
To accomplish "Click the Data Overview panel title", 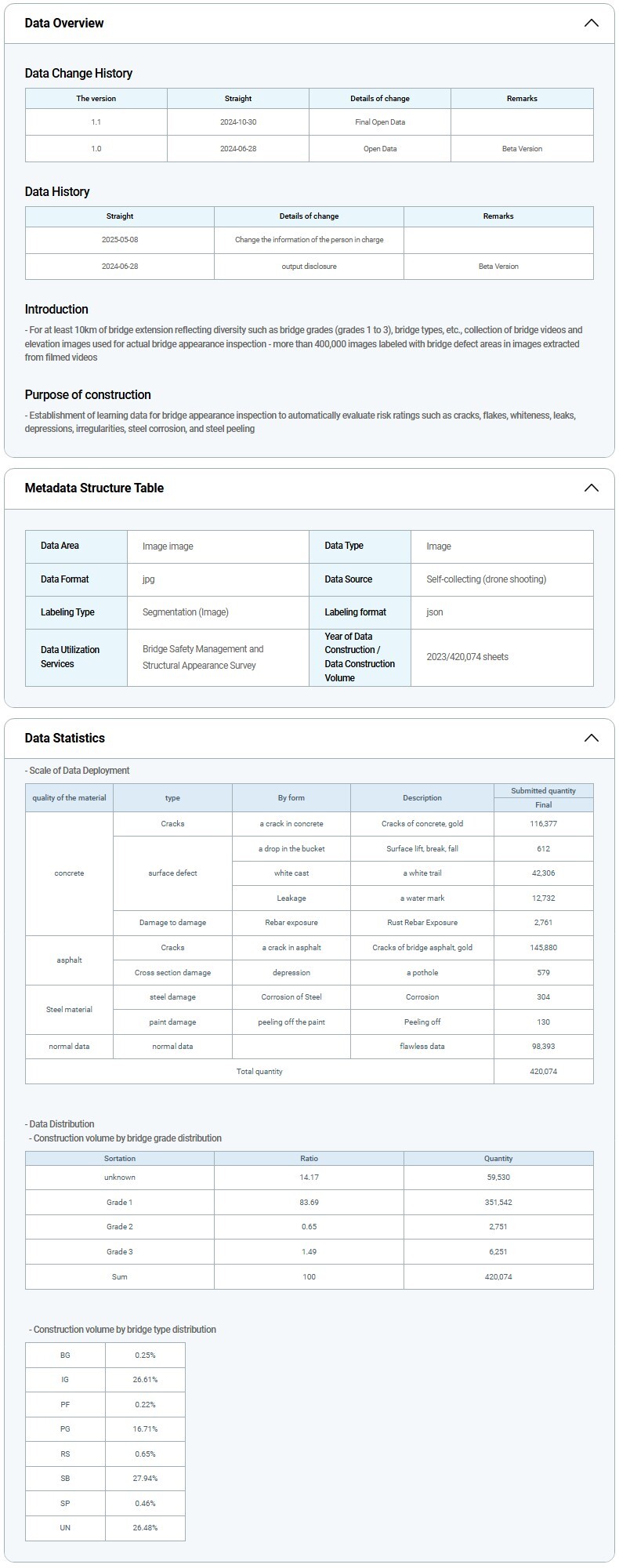I will tap(64, 23).
